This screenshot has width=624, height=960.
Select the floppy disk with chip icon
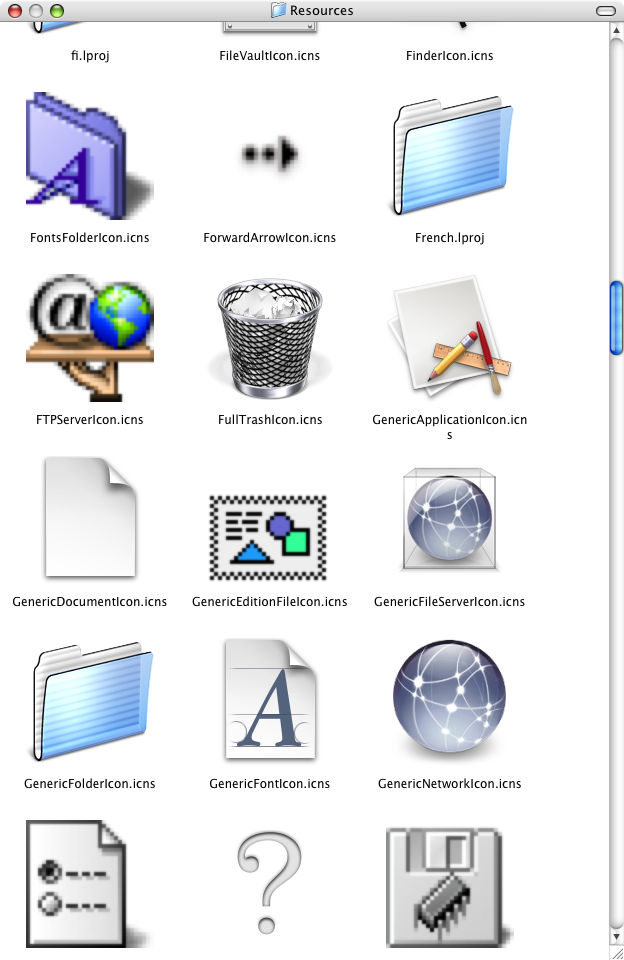(448, 887)
